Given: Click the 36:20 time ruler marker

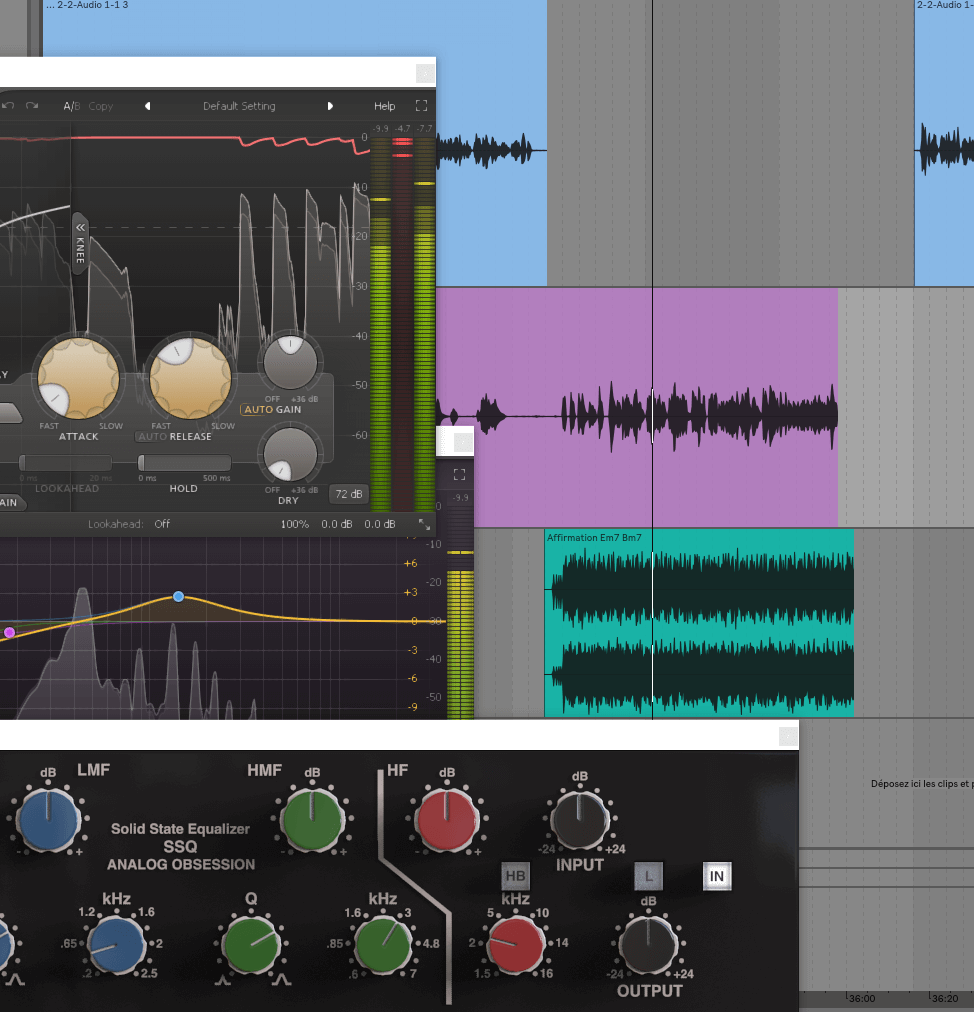Looking at the screenshot, I should [944, 998].
